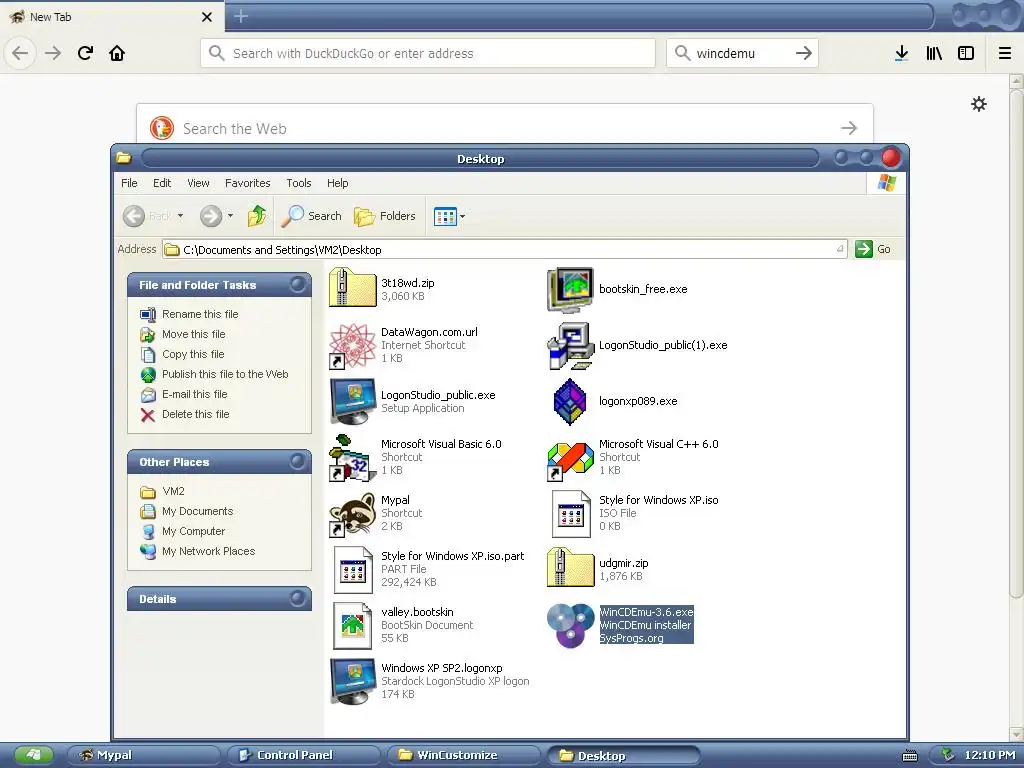Open the Tools menu
This screenshot has width=1024, height=768.
coord(298,183)
